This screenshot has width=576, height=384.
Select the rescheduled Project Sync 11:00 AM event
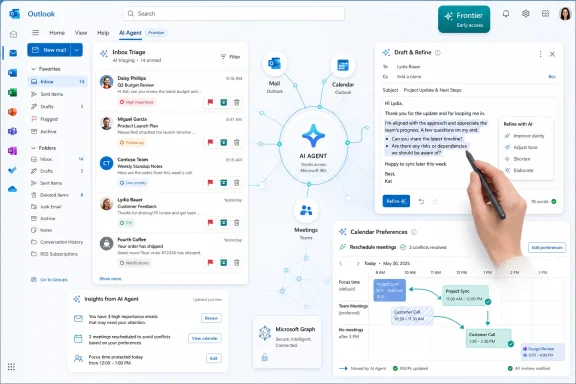465,295
